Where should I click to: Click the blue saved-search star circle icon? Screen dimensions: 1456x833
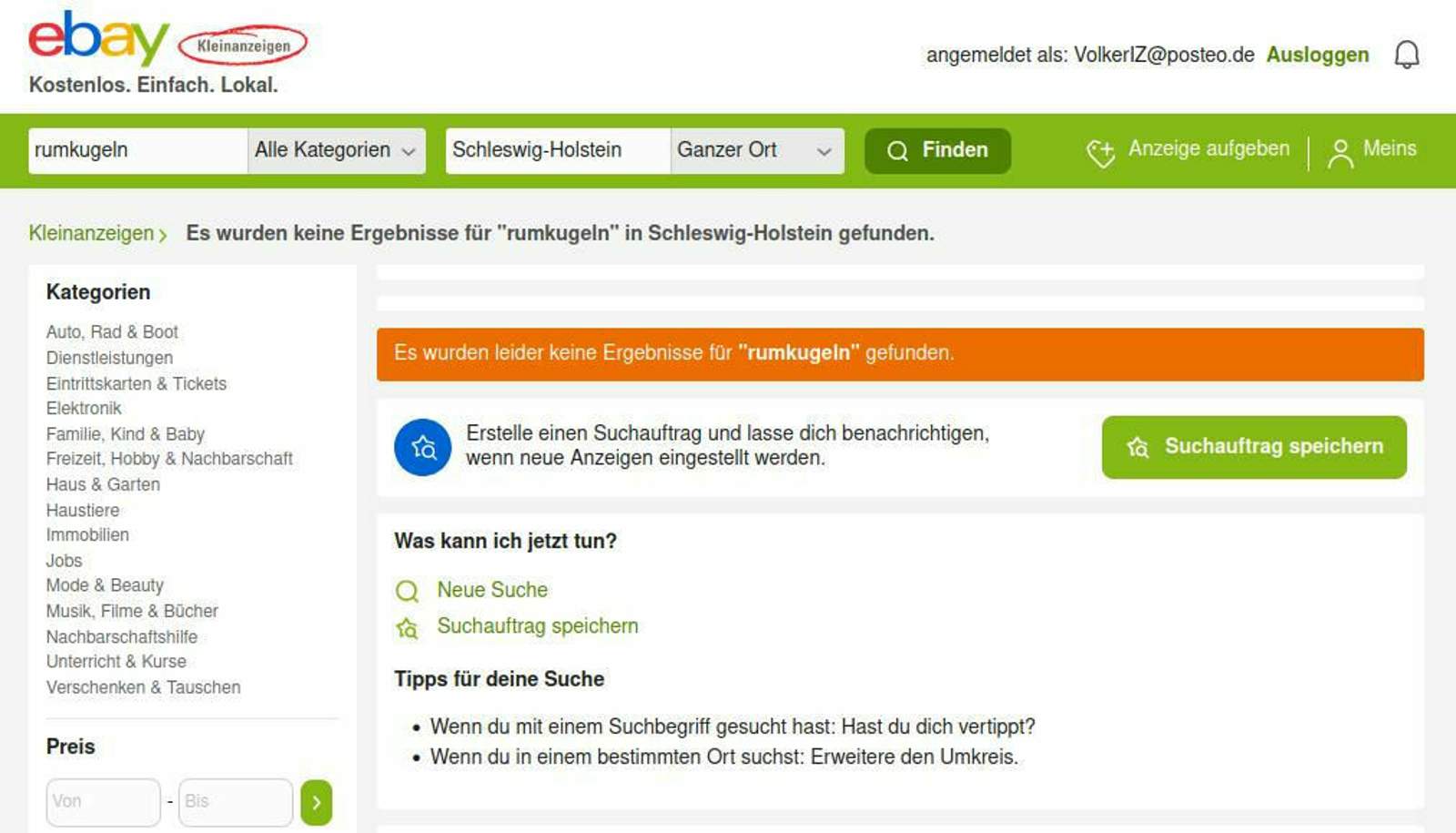422,447
